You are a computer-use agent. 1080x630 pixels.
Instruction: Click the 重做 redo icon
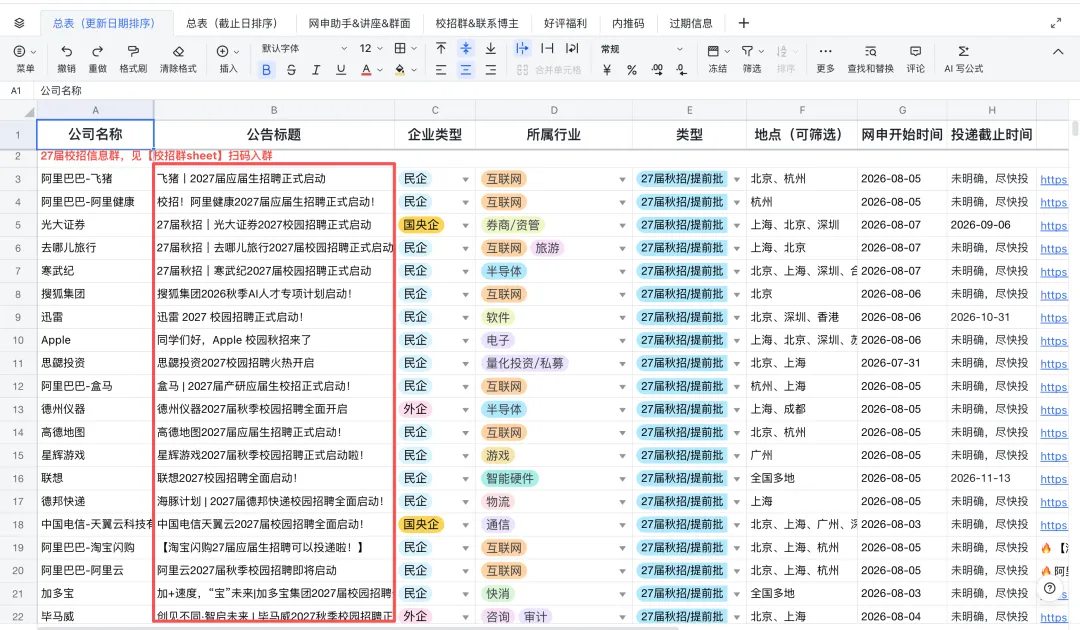point(98,51)
